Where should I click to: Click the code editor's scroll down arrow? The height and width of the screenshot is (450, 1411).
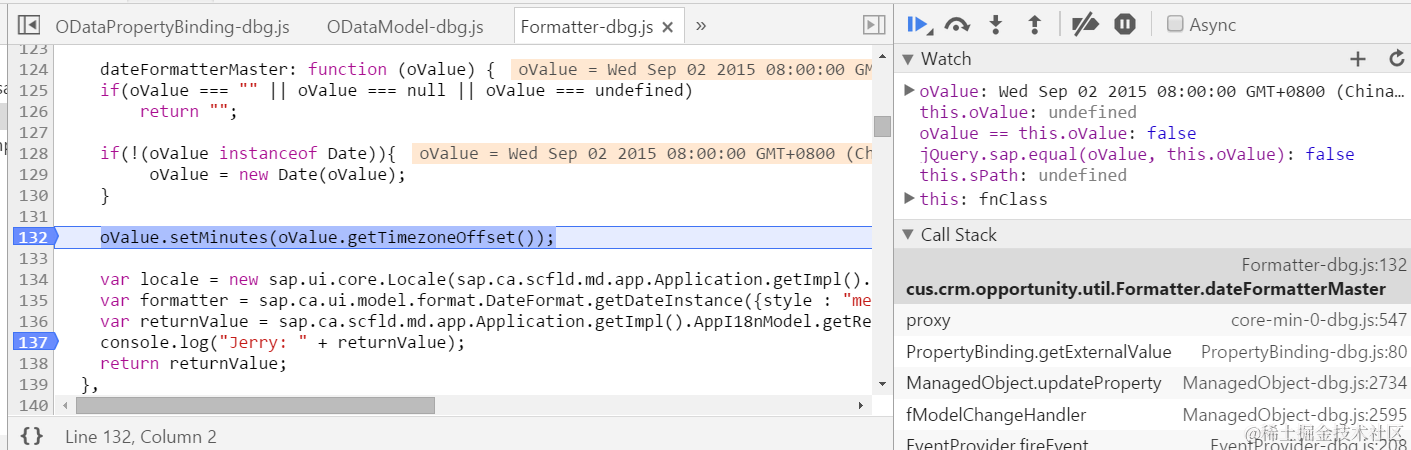[881, 383]
